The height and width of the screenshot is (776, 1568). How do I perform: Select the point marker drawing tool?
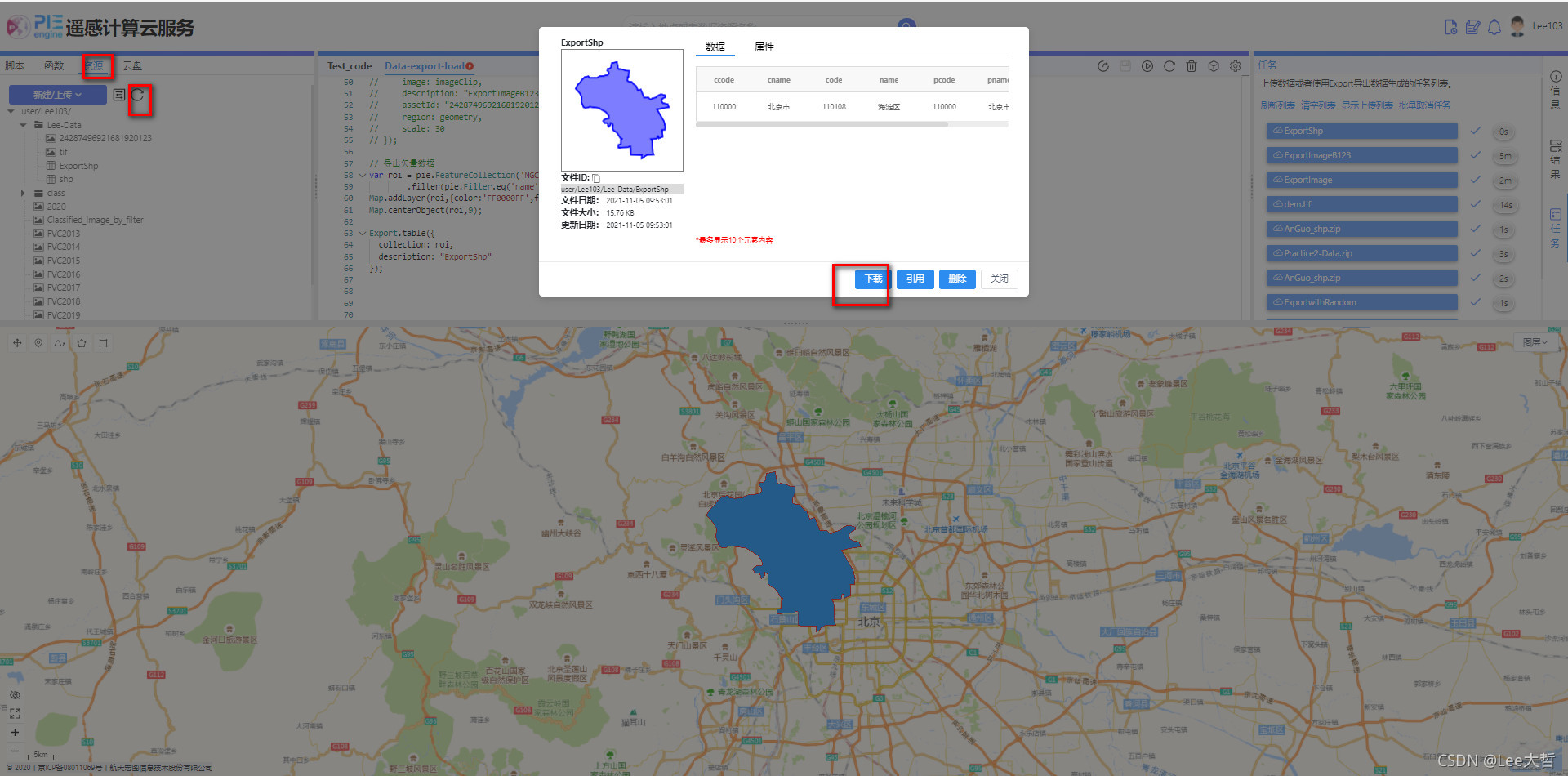click(38, 343)
